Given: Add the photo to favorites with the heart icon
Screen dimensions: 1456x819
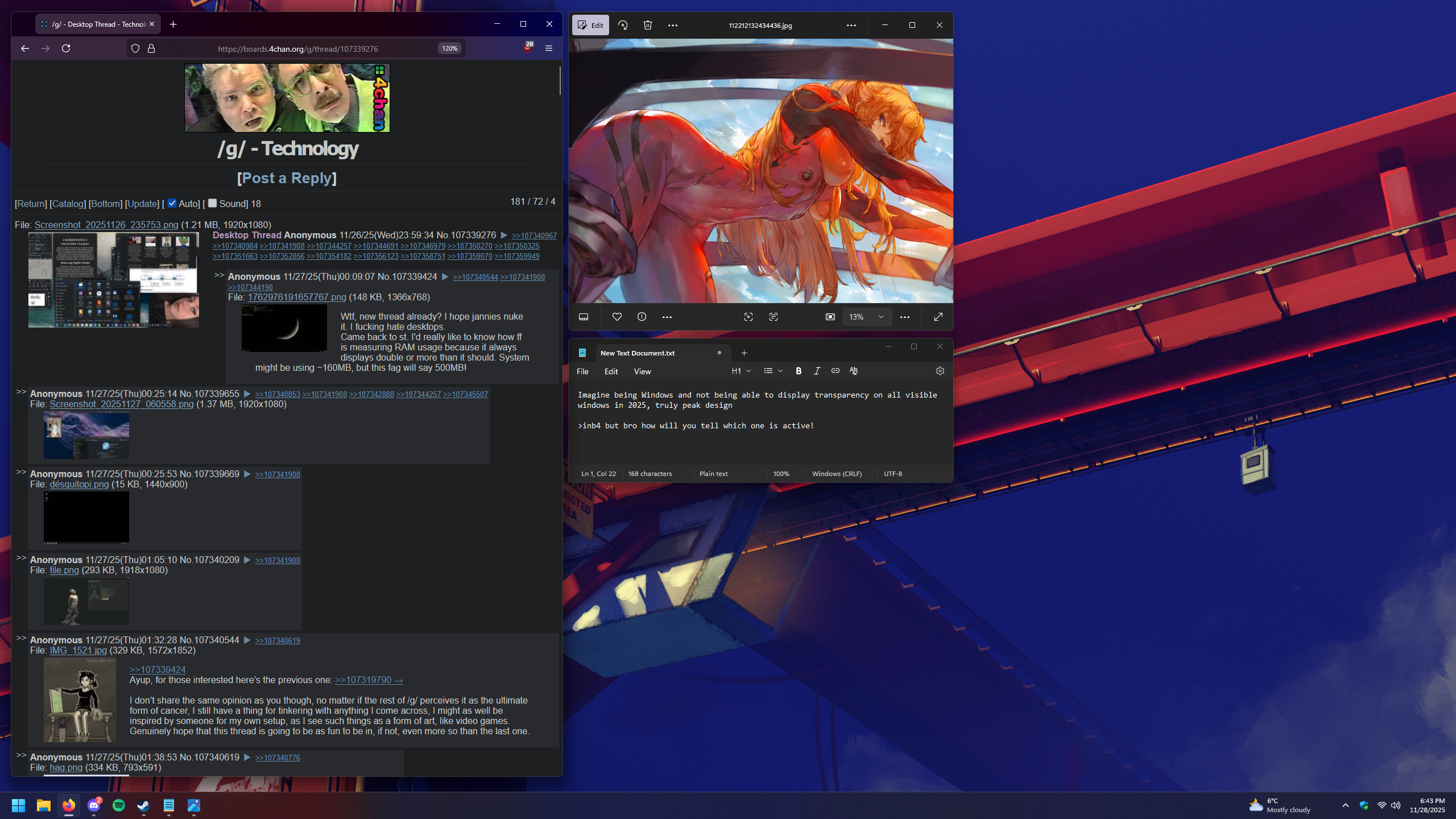Looking at the screenshot, I should click(617, 317).
